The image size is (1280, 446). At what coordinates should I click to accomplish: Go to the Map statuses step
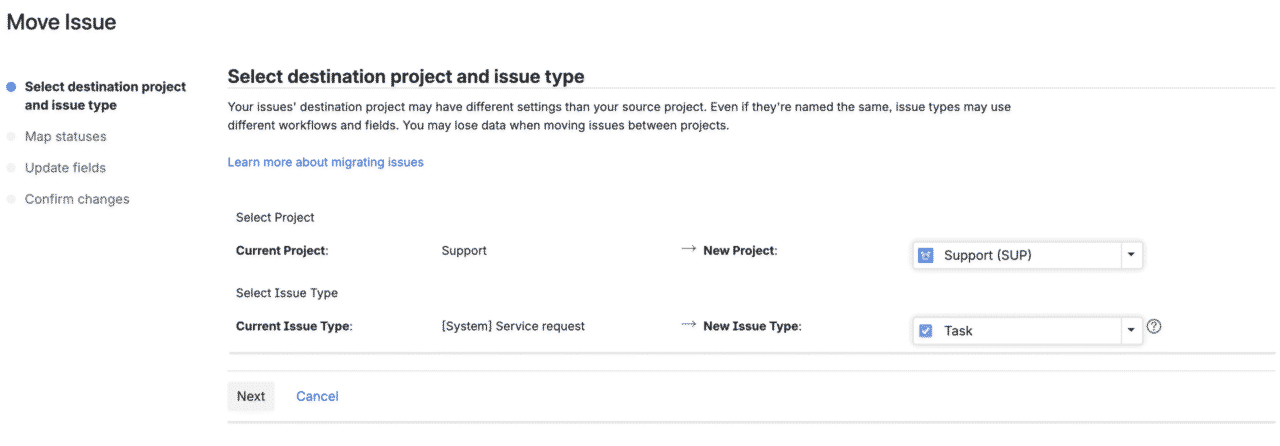[65, 136]
